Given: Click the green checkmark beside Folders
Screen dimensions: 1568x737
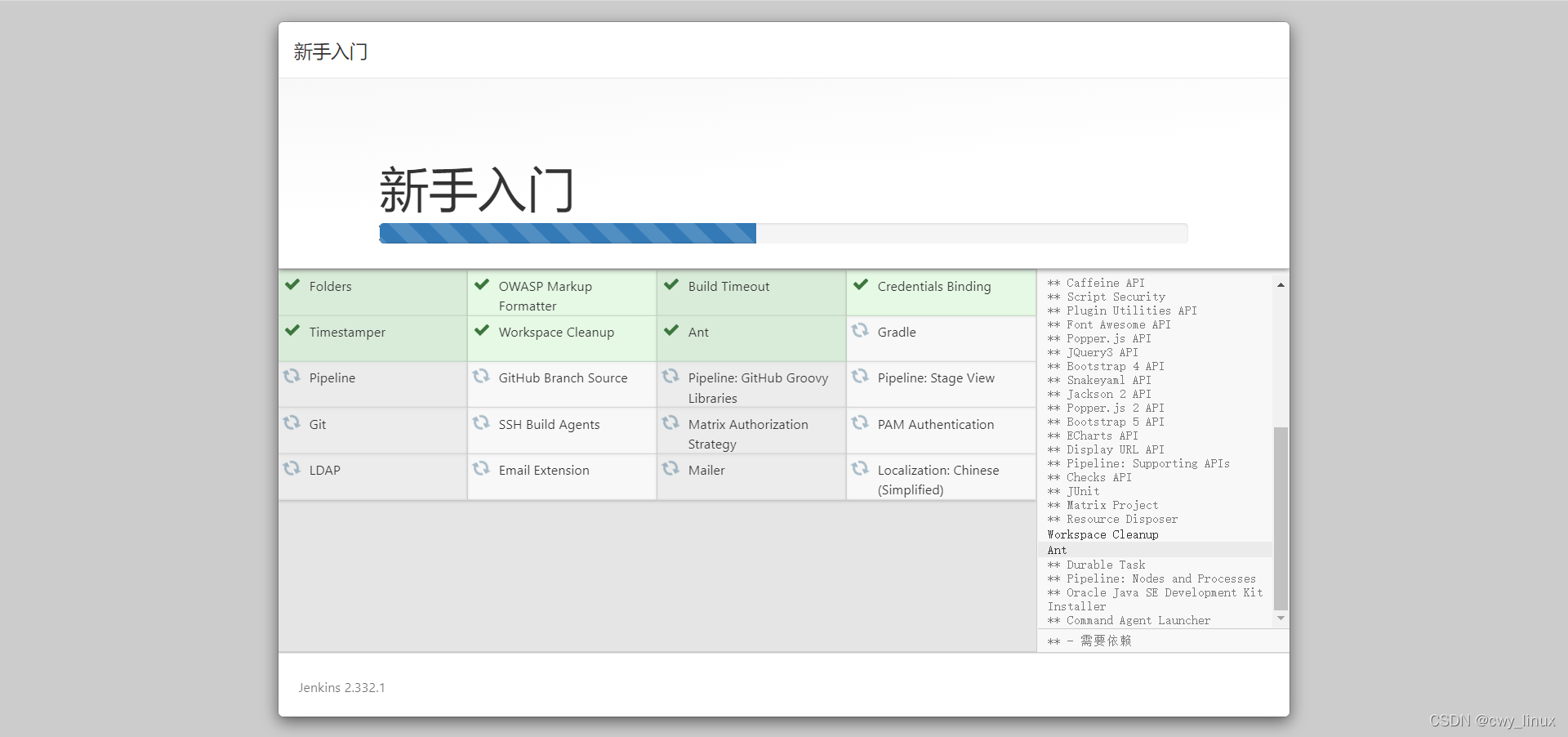Looking at the screenshot, I should coord(292,284).
